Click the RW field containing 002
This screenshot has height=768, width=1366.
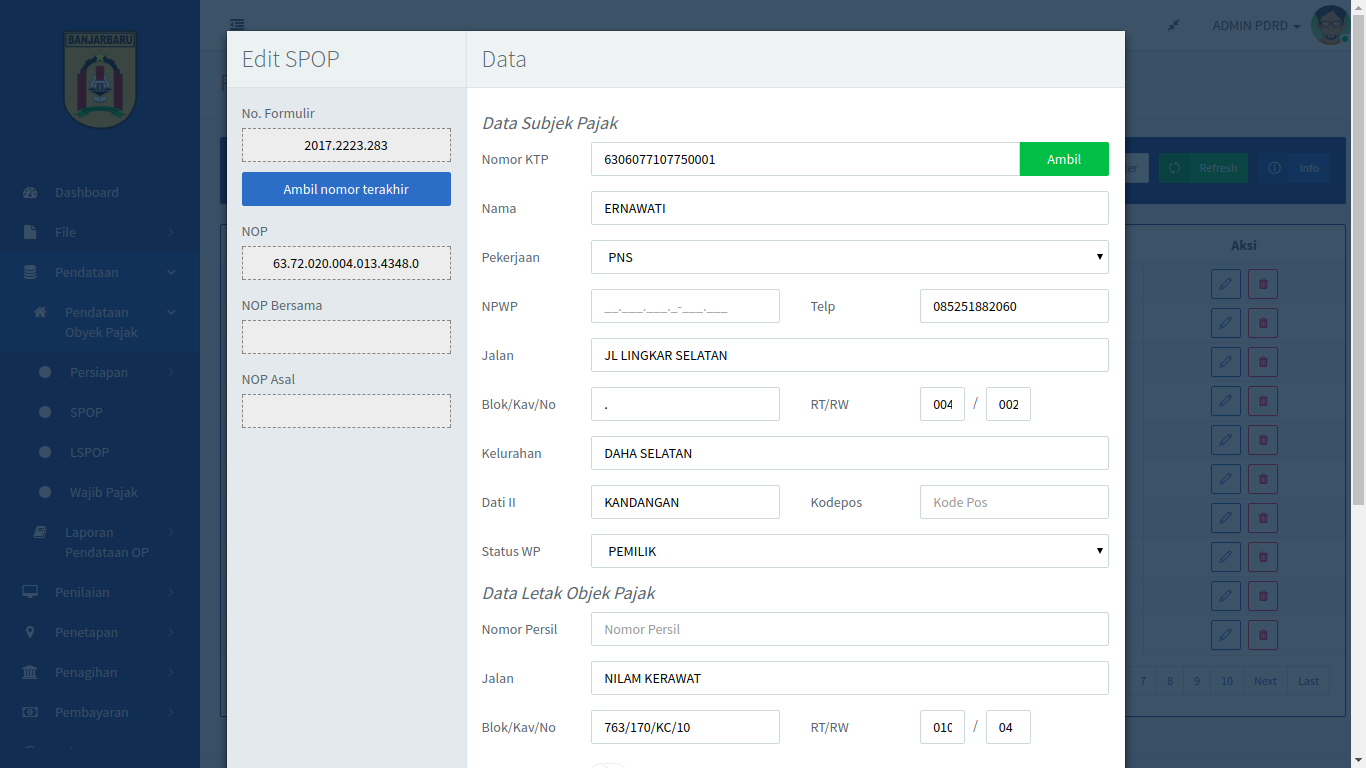(x=1008, y=404)
